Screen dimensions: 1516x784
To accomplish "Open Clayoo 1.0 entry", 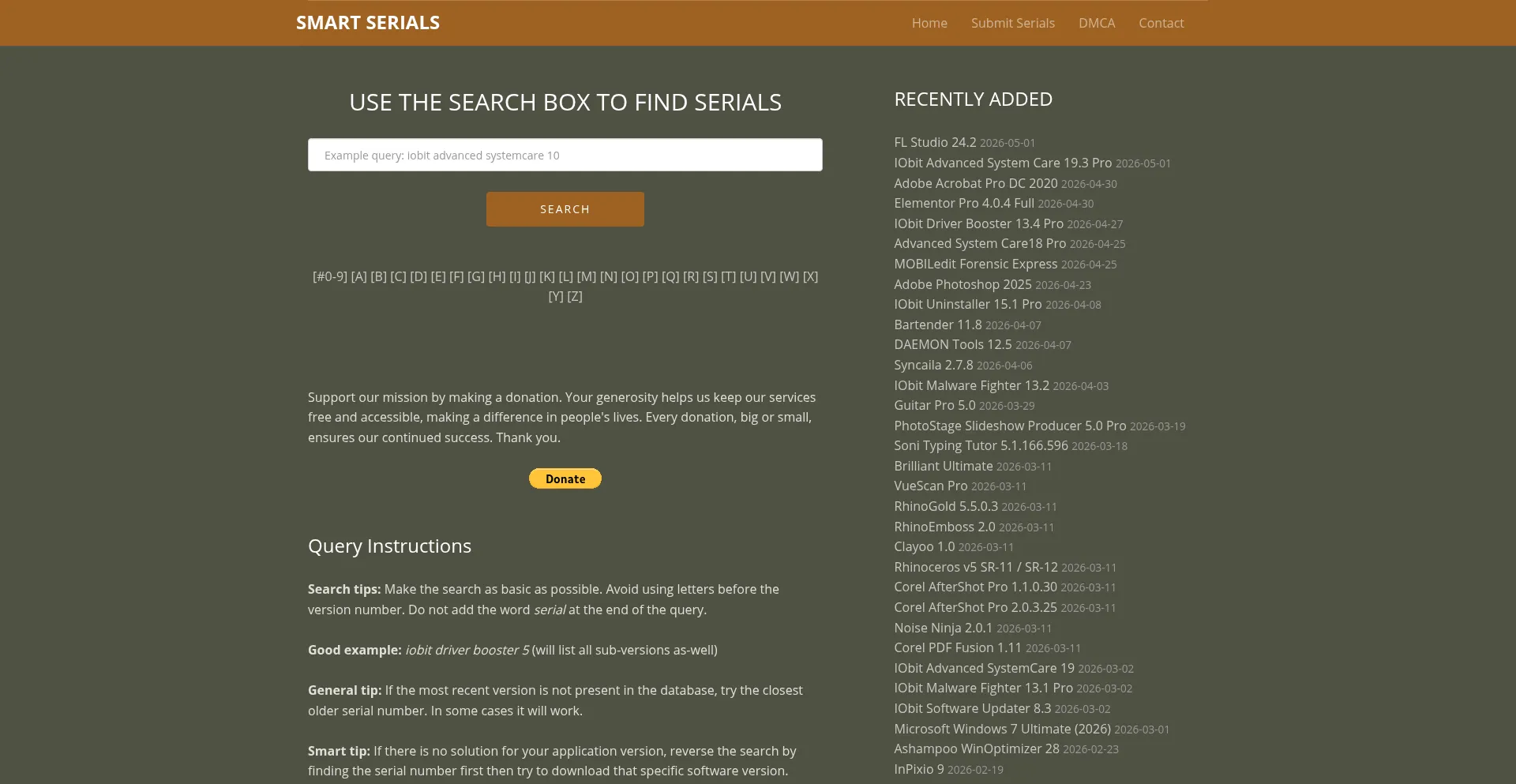I will pyautogui.click(x=925, y=546).
